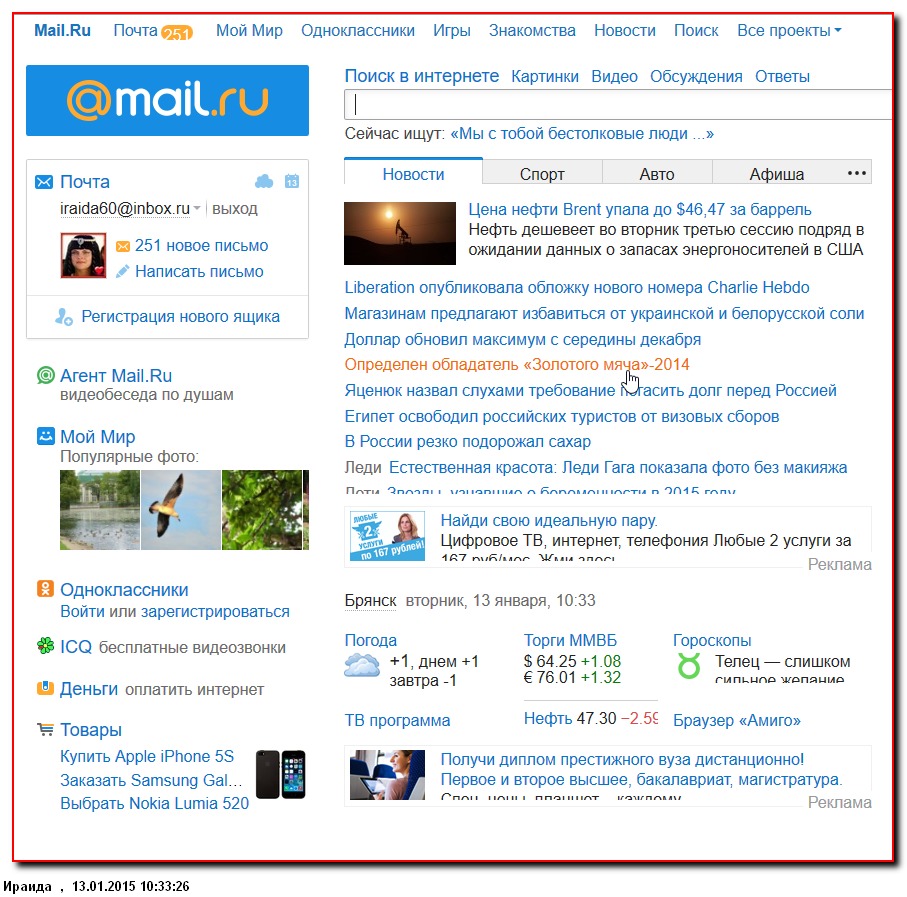Image resolution: width=907 pixels, height=897 pixels.
Task: Open Торги ММВБ link
Action: click(x=570, y=640)
